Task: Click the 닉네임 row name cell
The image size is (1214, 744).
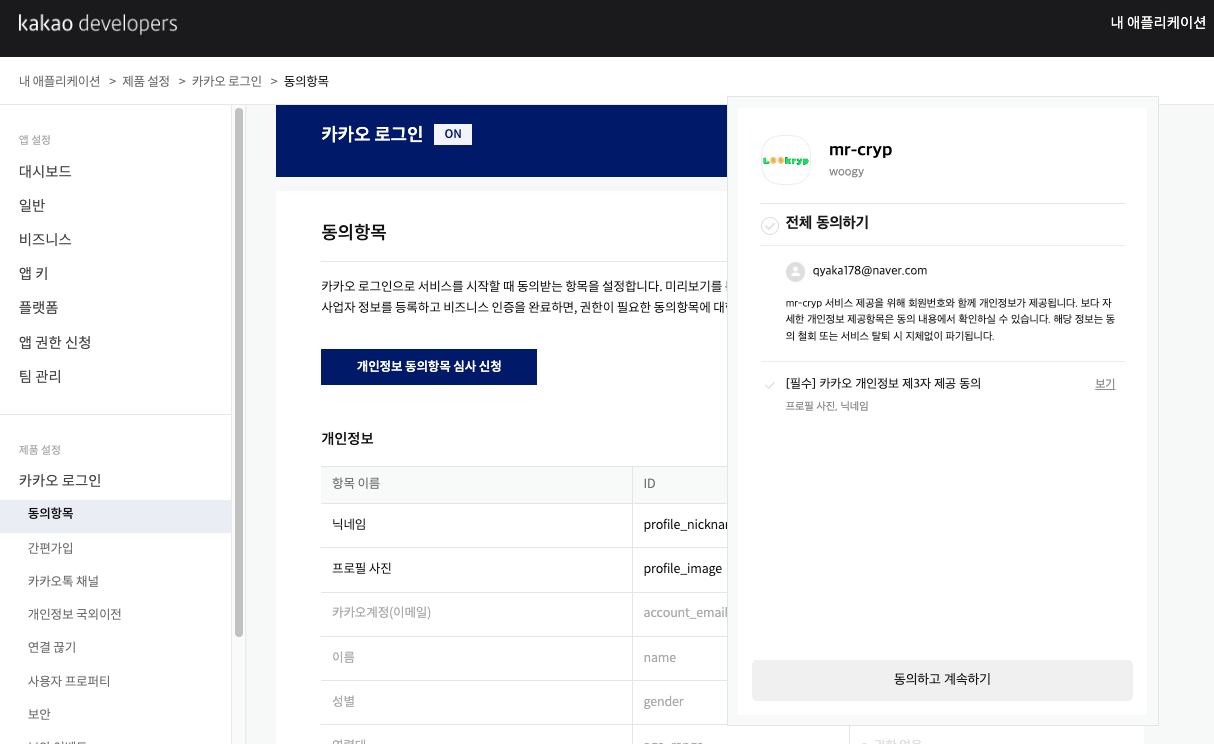Action: (x=476, y=525)
